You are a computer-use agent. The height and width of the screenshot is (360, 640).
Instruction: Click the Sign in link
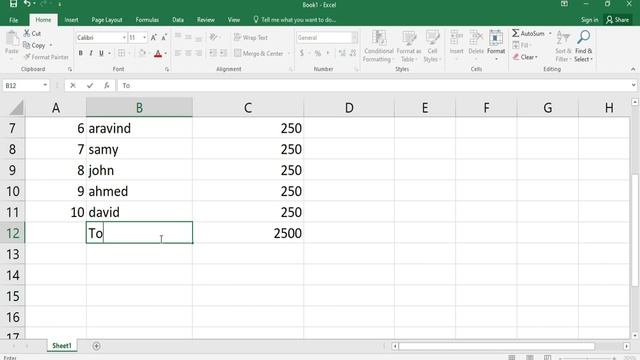point(589,20)
